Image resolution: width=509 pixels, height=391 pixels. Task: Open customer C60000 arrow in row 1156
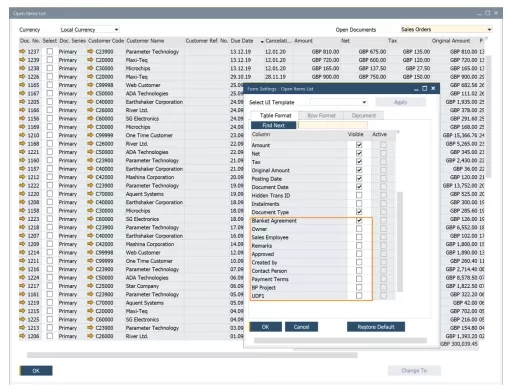click(x=90, y=118)
